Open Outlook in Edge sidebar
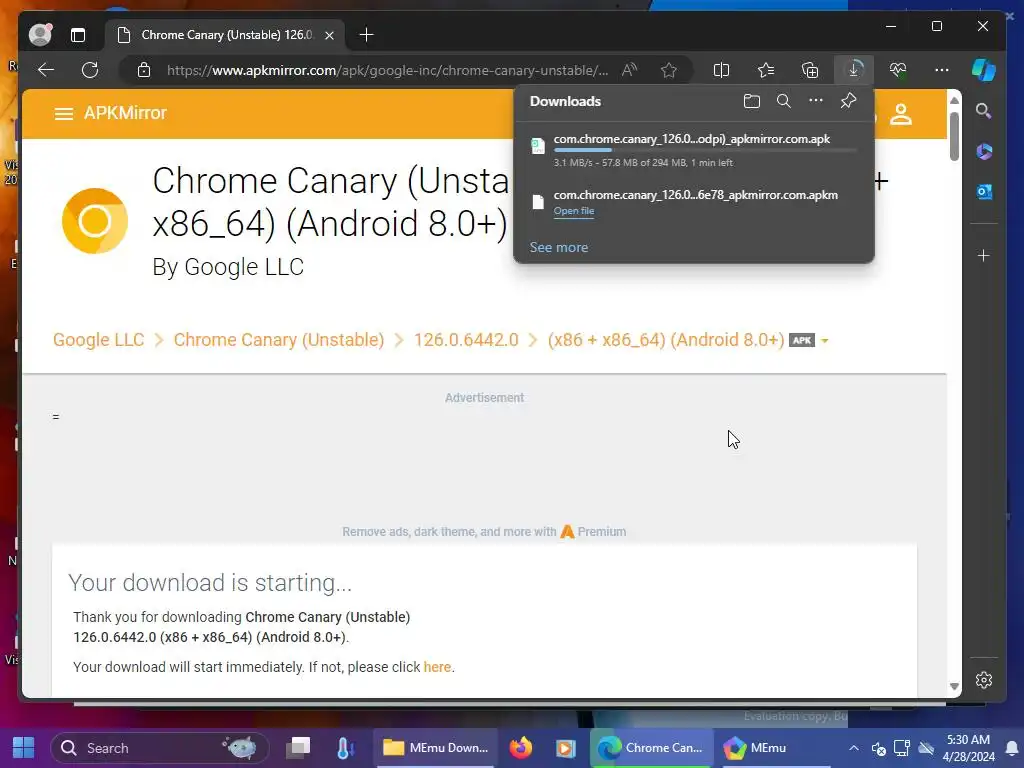 tap(984, 192)
